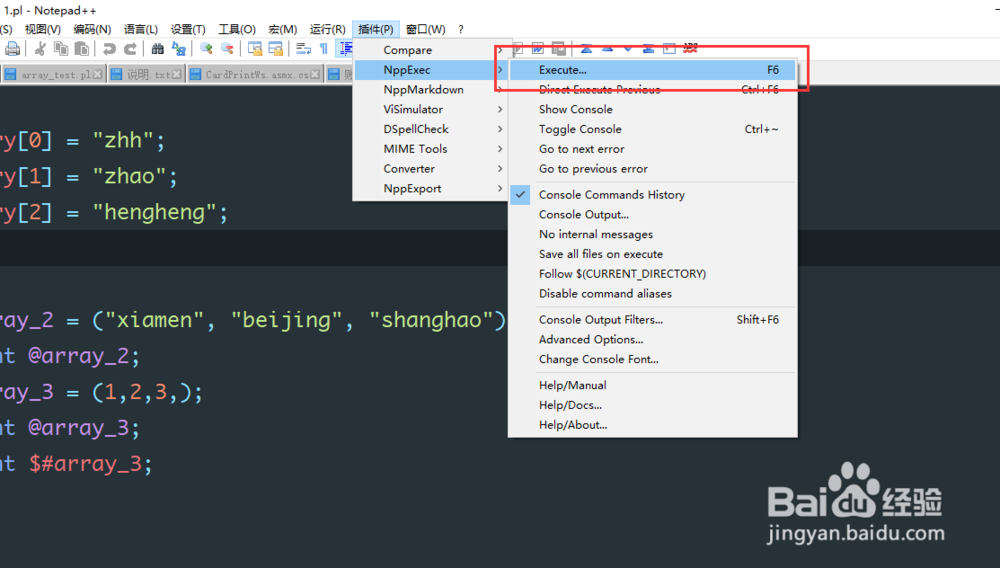Close the CardPrintWs.asmx.cs tab
This screenshot has height=568, width=1000.
click(315, 75)
